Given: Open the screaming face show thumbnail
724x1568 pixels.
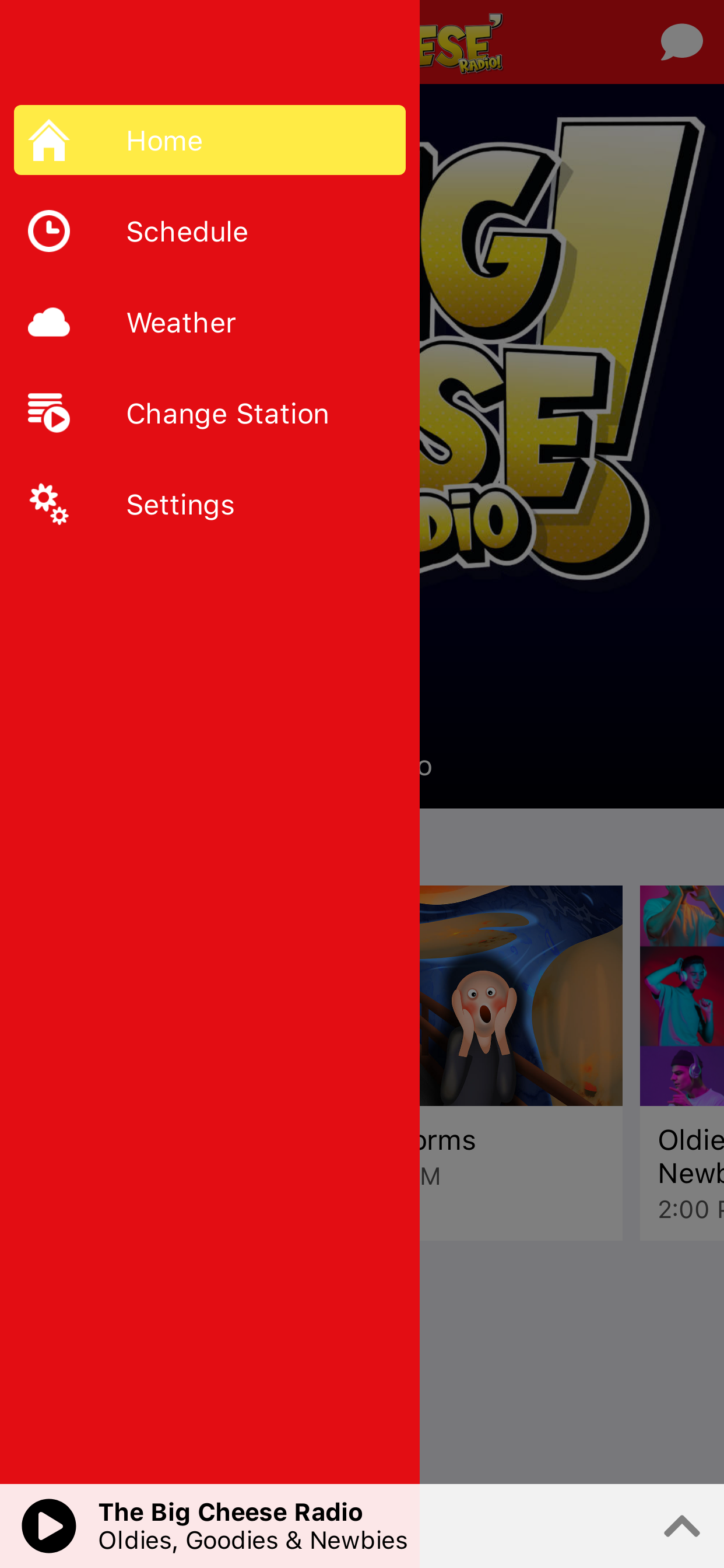Looking at the screenshot, I should click(x=521, y=995).
